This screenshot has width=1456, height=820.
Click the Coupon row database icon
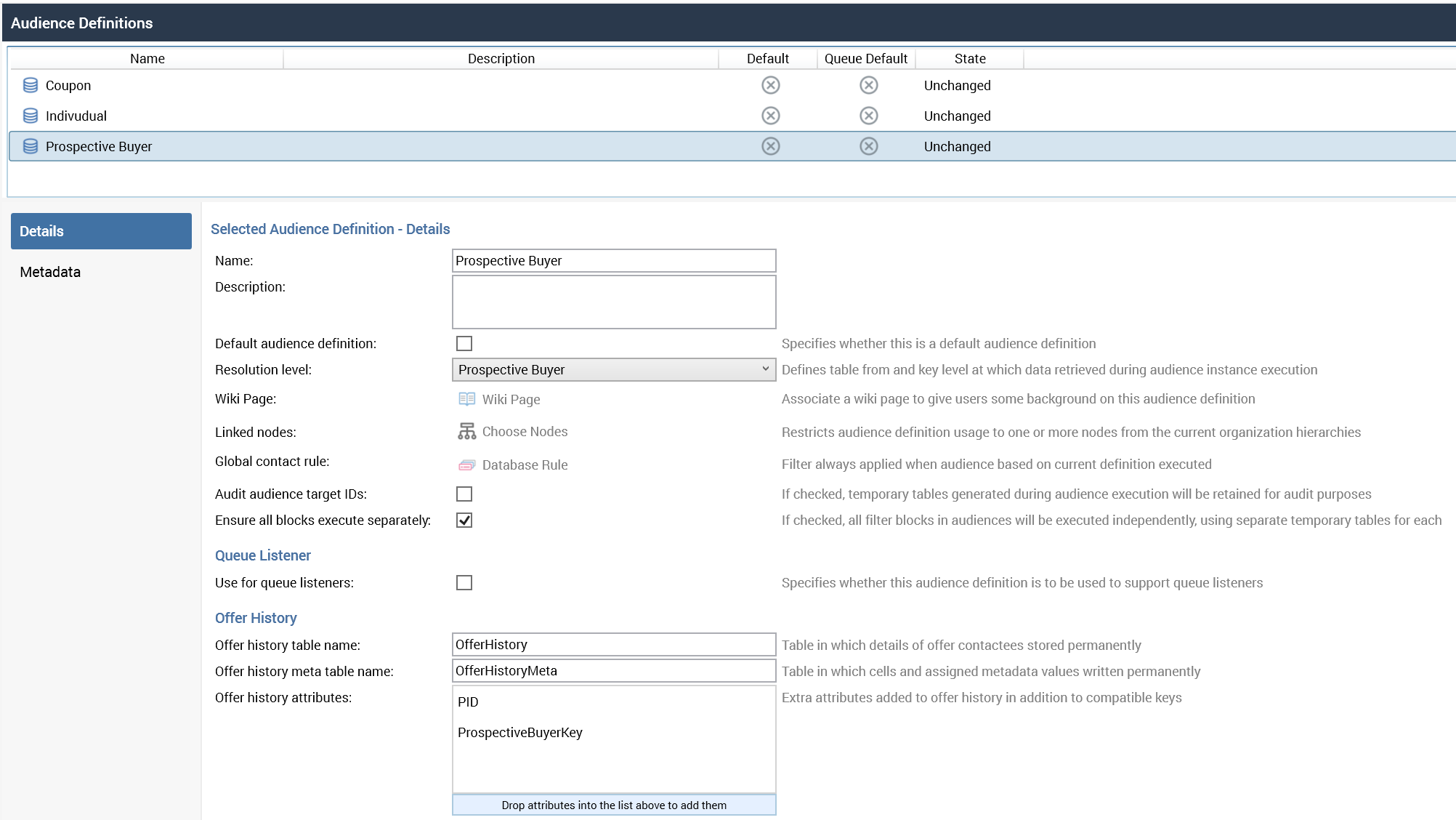pos(31,85)
